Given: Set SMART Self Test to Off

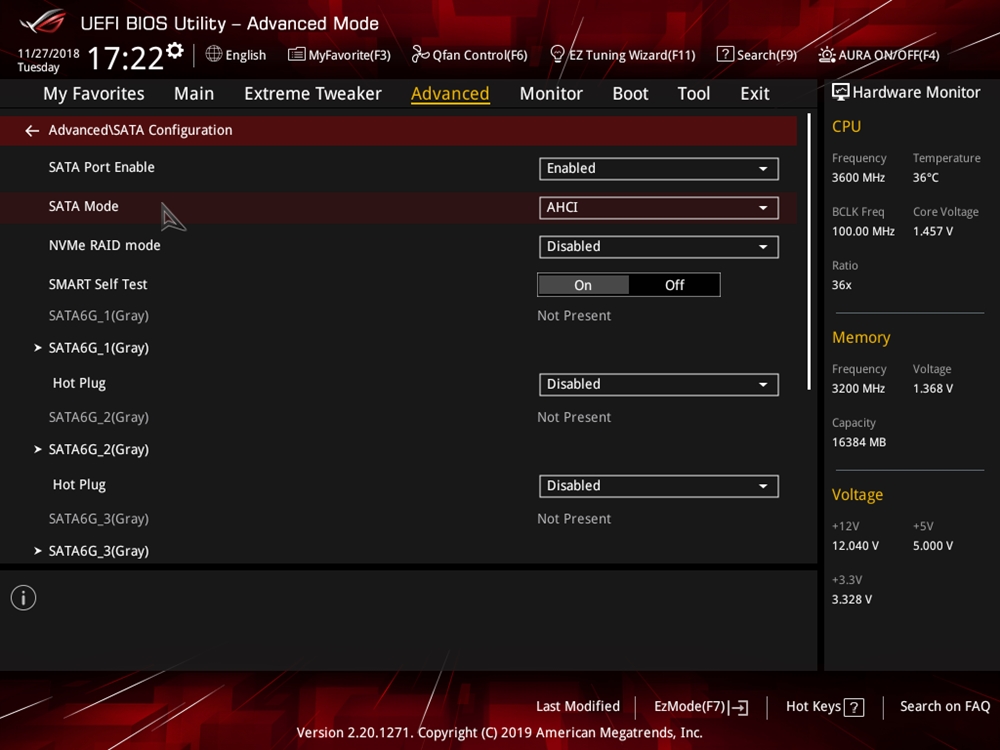Looking at the screenshot, I should (675, 285).
